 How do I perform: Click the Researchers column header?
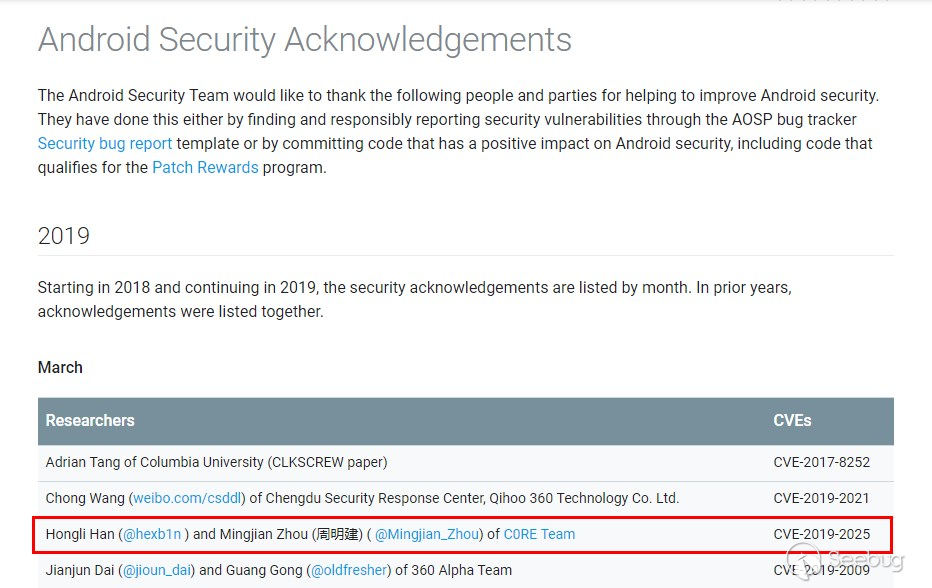click(90, 420)
